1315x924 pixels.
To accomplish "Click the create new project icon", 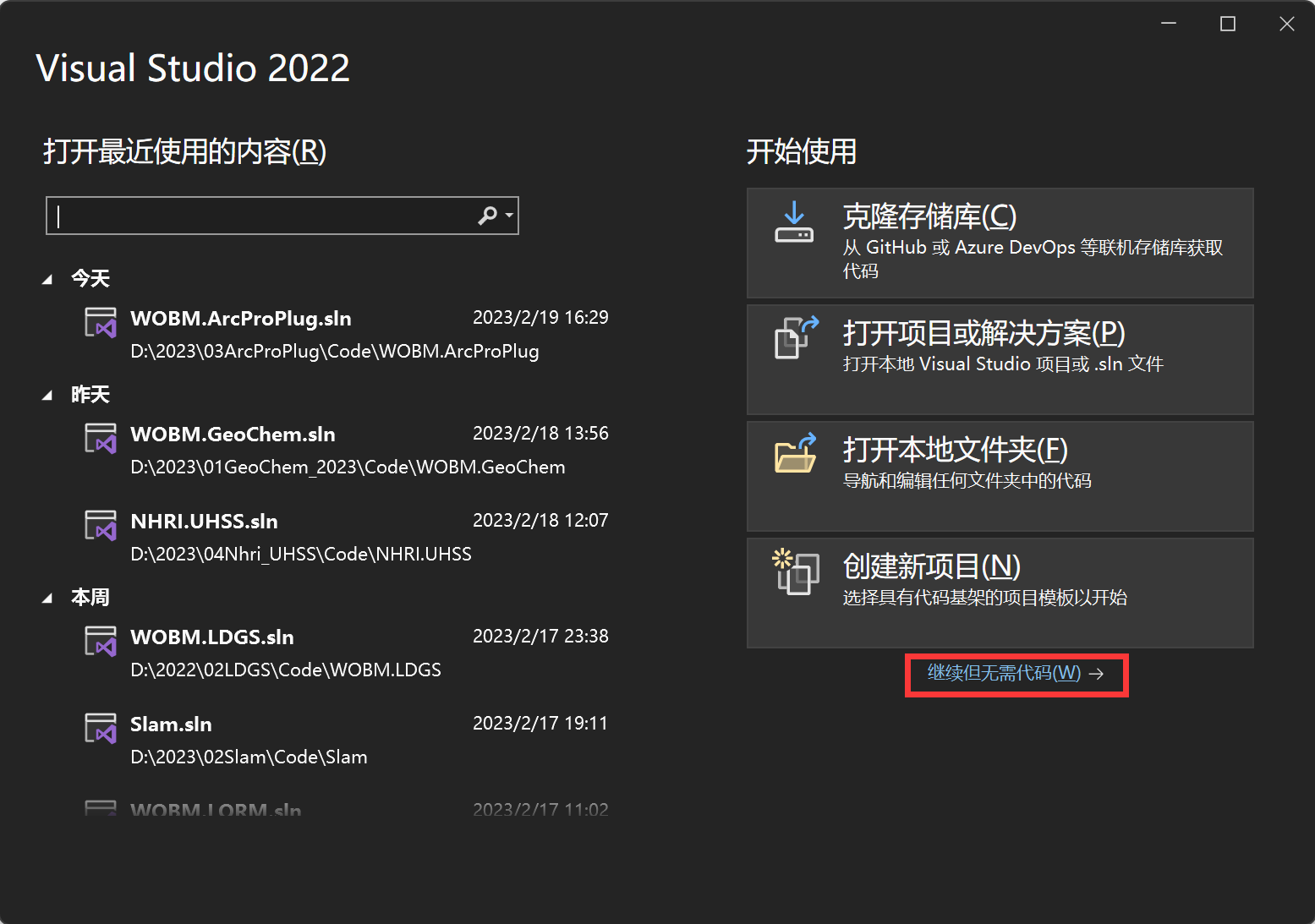I will [x=796, y=571].
